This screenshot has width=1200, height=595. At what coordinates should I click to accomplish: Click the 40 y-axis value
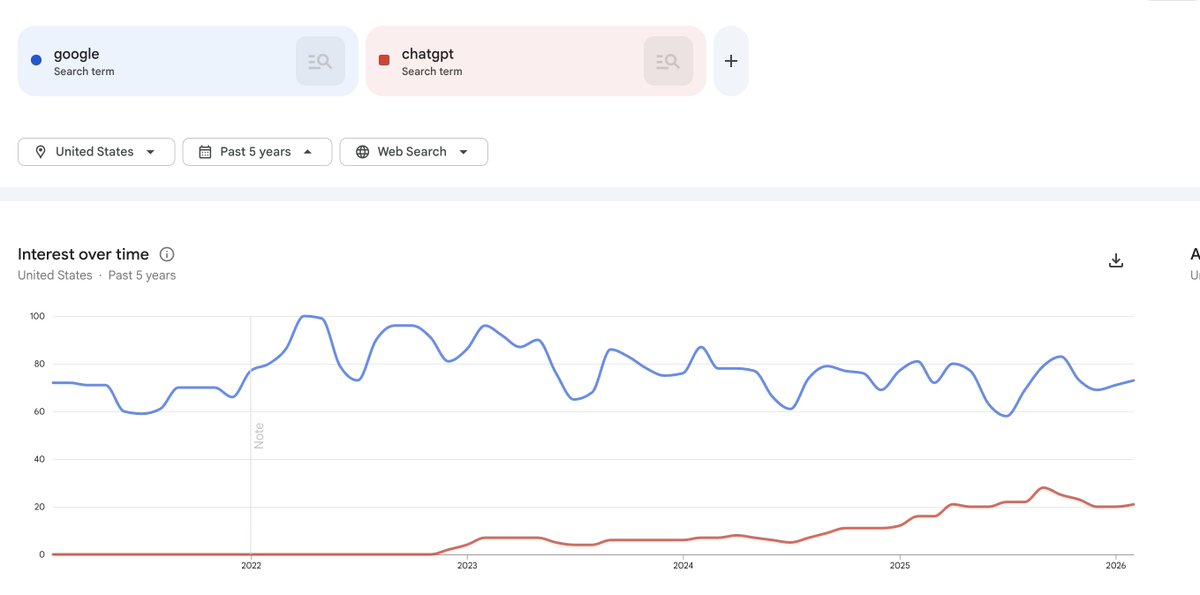(40, 459)
